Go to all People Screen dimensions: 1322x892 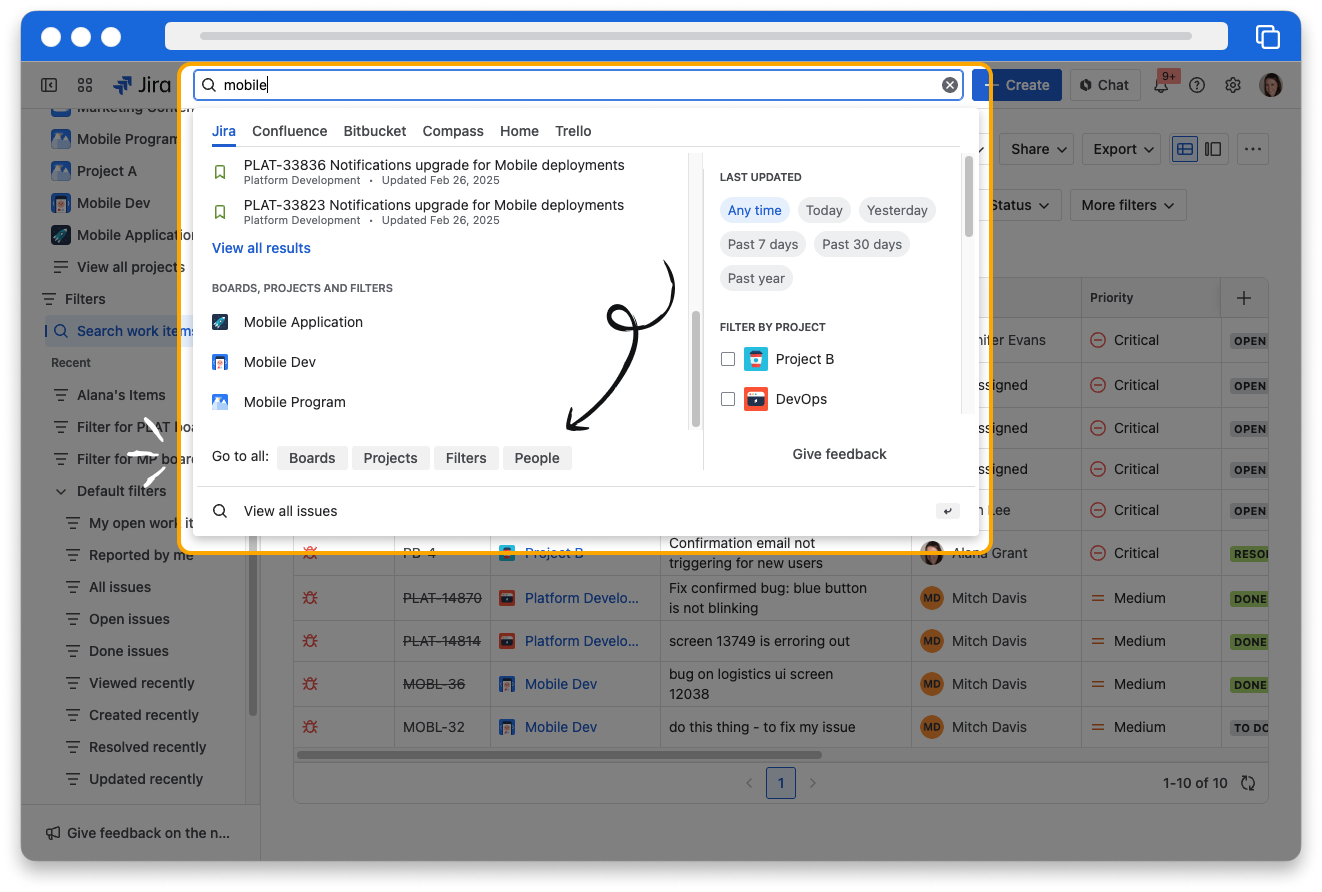click(x=537, y=458)
